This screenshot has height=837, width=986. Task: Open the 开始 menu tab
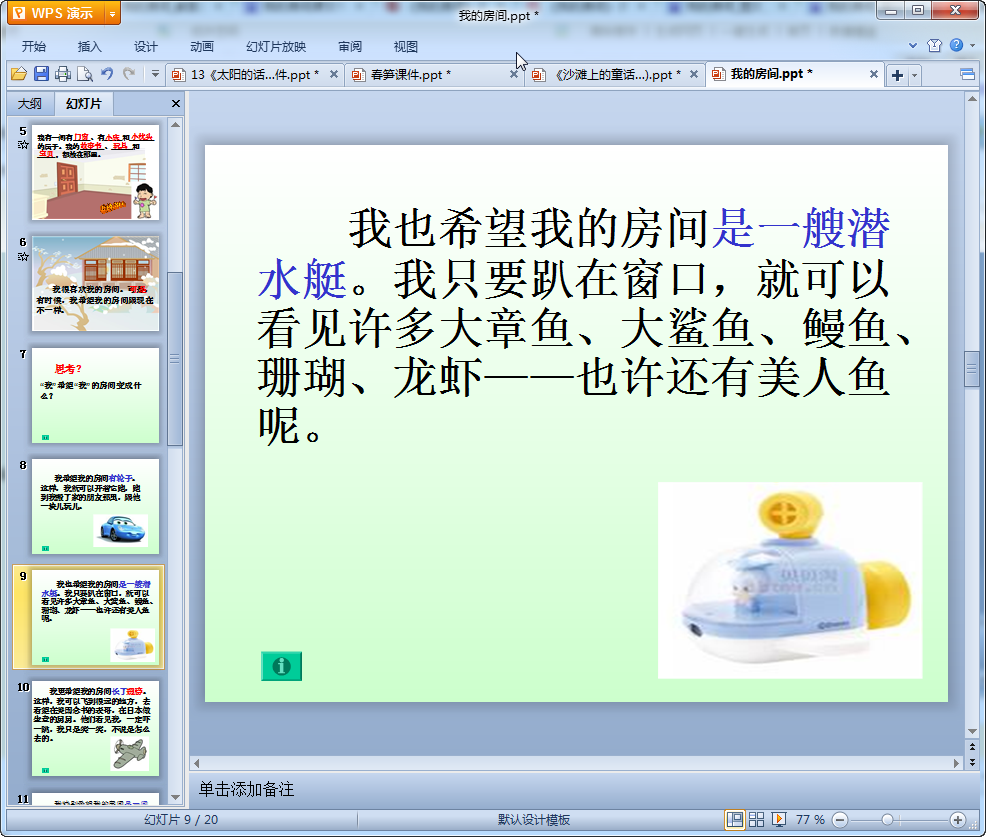pos(34,47)
